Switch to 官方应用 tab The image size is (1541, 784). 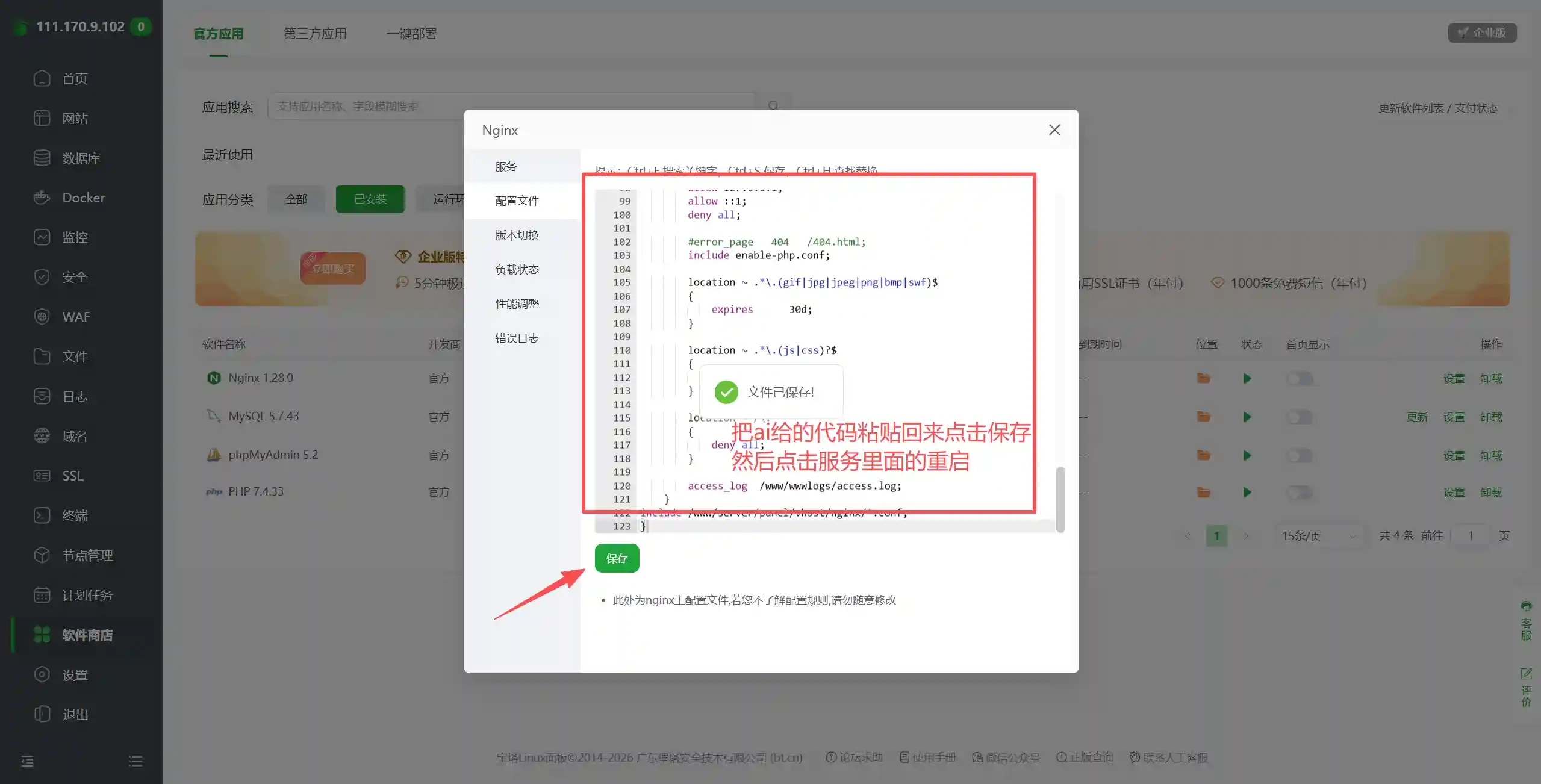218,34
